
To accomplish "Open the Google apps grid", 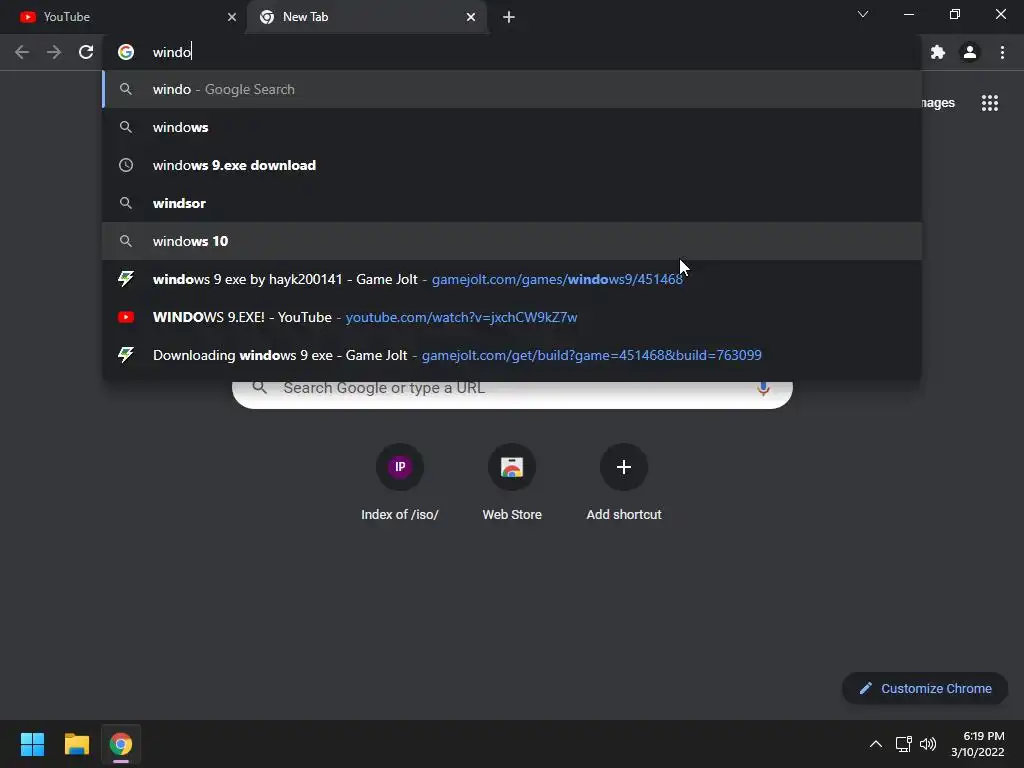I will click(x=990, y=103).
